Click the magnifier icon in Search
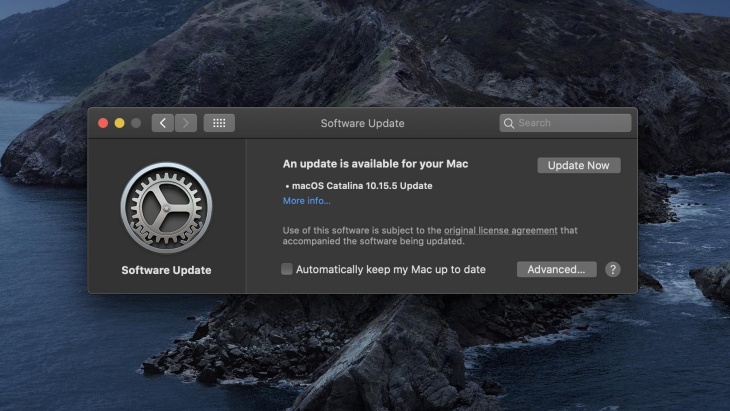The height and width of the screenshot is (411, 730). click(509, 123)
